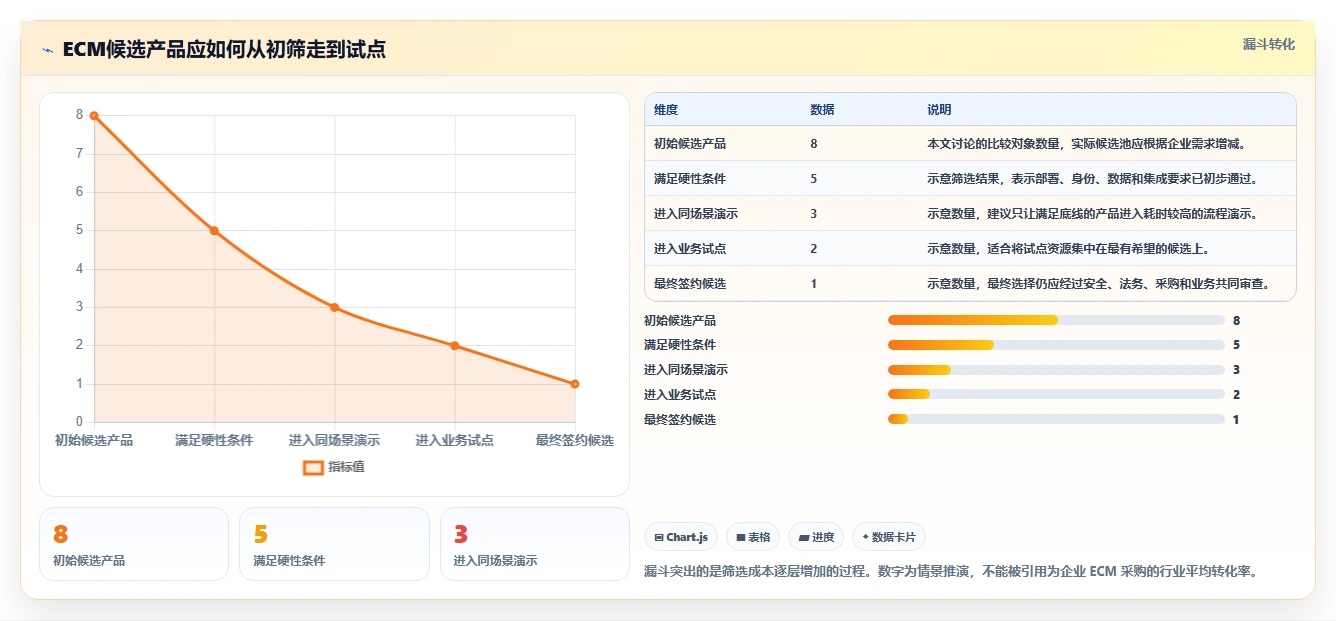Click the 漏斗转化 label

[x=1268, y=45]
